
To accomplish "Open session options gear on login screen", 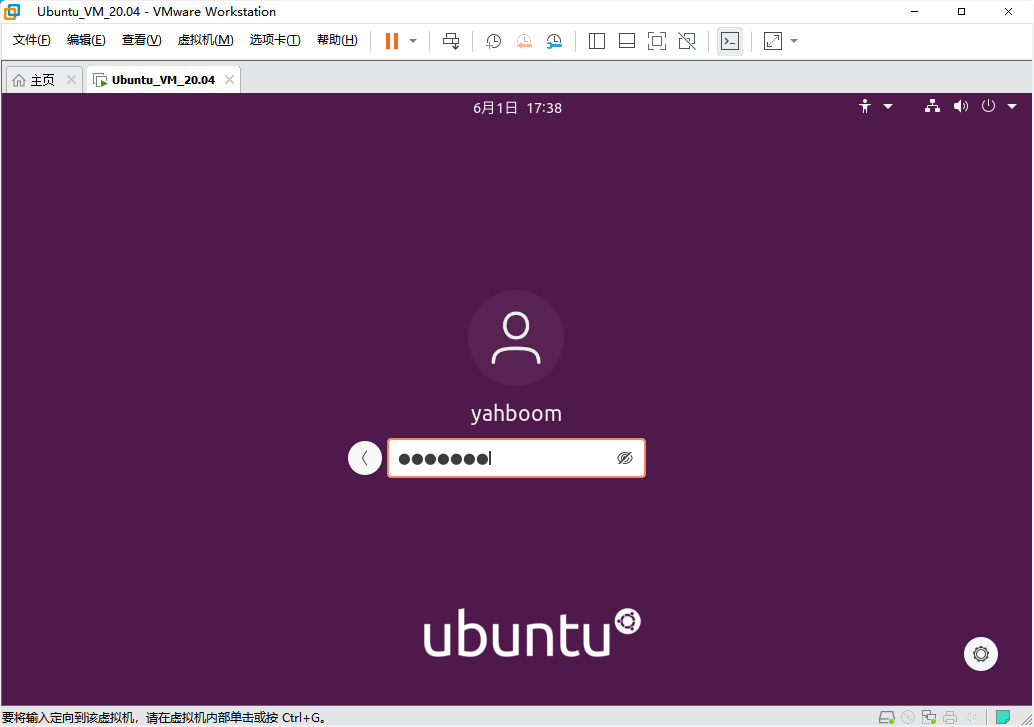I will (981, 654).
